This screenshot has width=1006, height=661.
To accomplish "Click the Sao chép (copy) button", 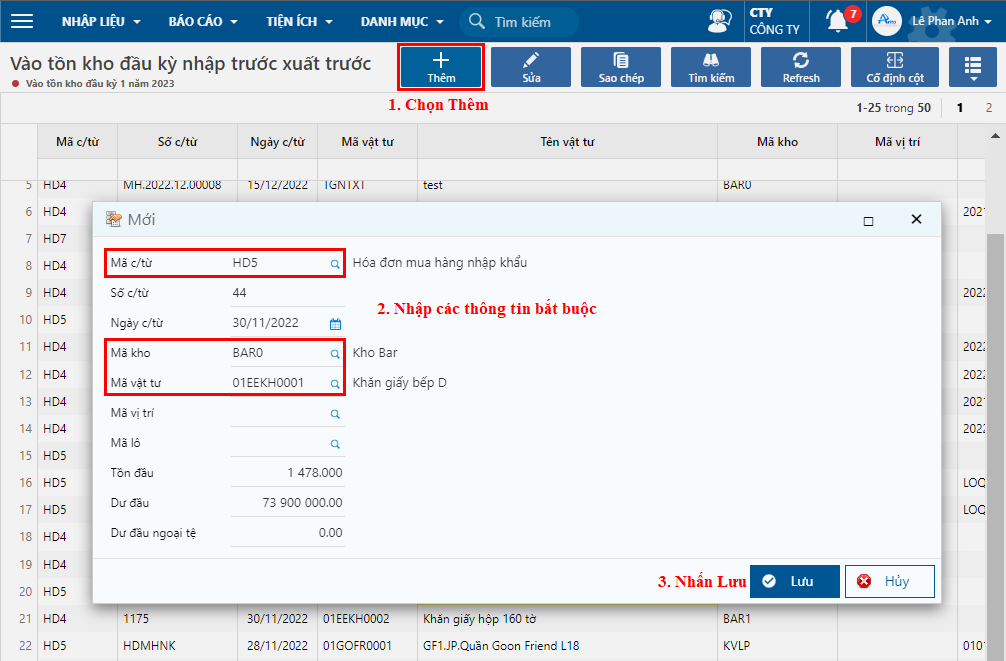I will pyautogui.click(x=621, y=67).
